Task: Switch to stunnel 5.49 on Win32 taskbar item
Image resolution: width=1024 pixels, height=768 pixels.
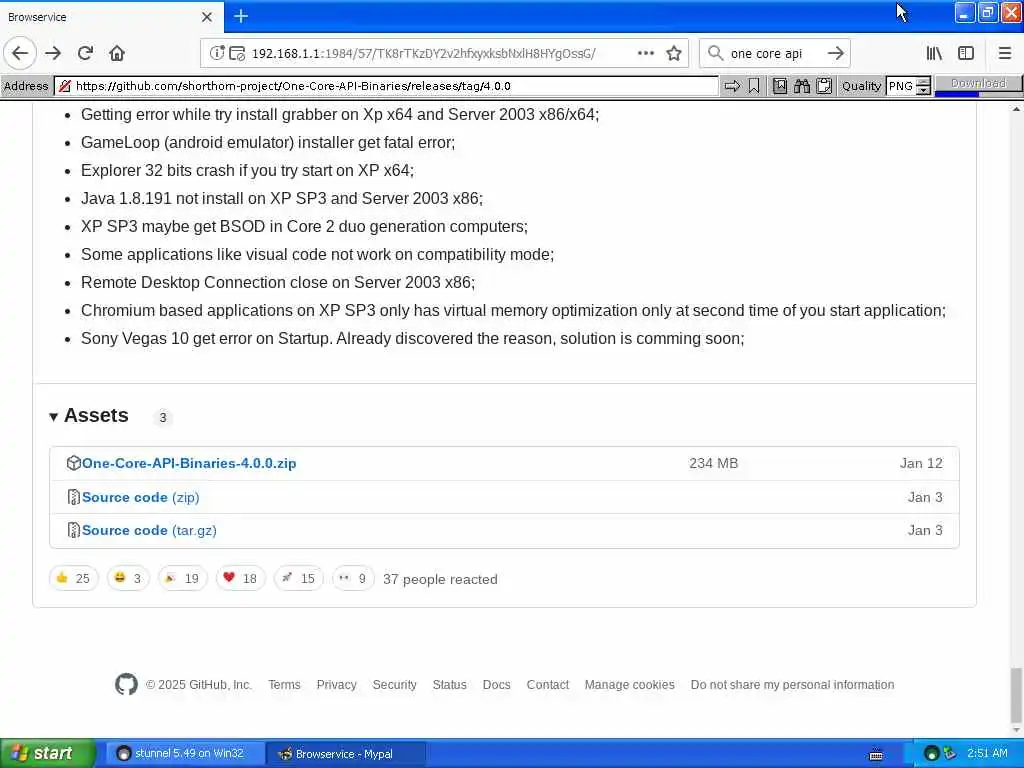Action: click(185, 754)
